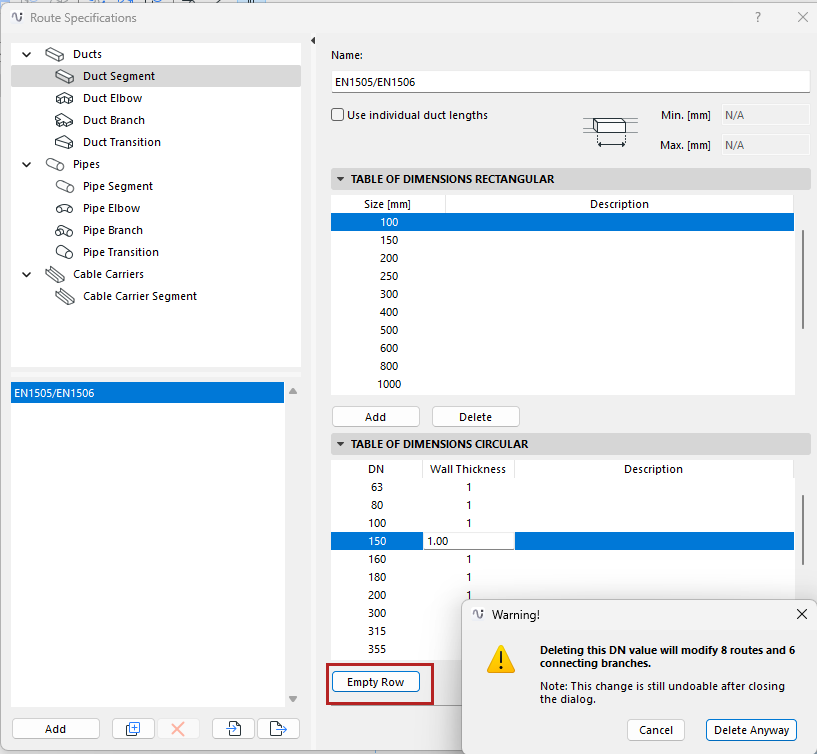Select circular DN 180 row

562,577
